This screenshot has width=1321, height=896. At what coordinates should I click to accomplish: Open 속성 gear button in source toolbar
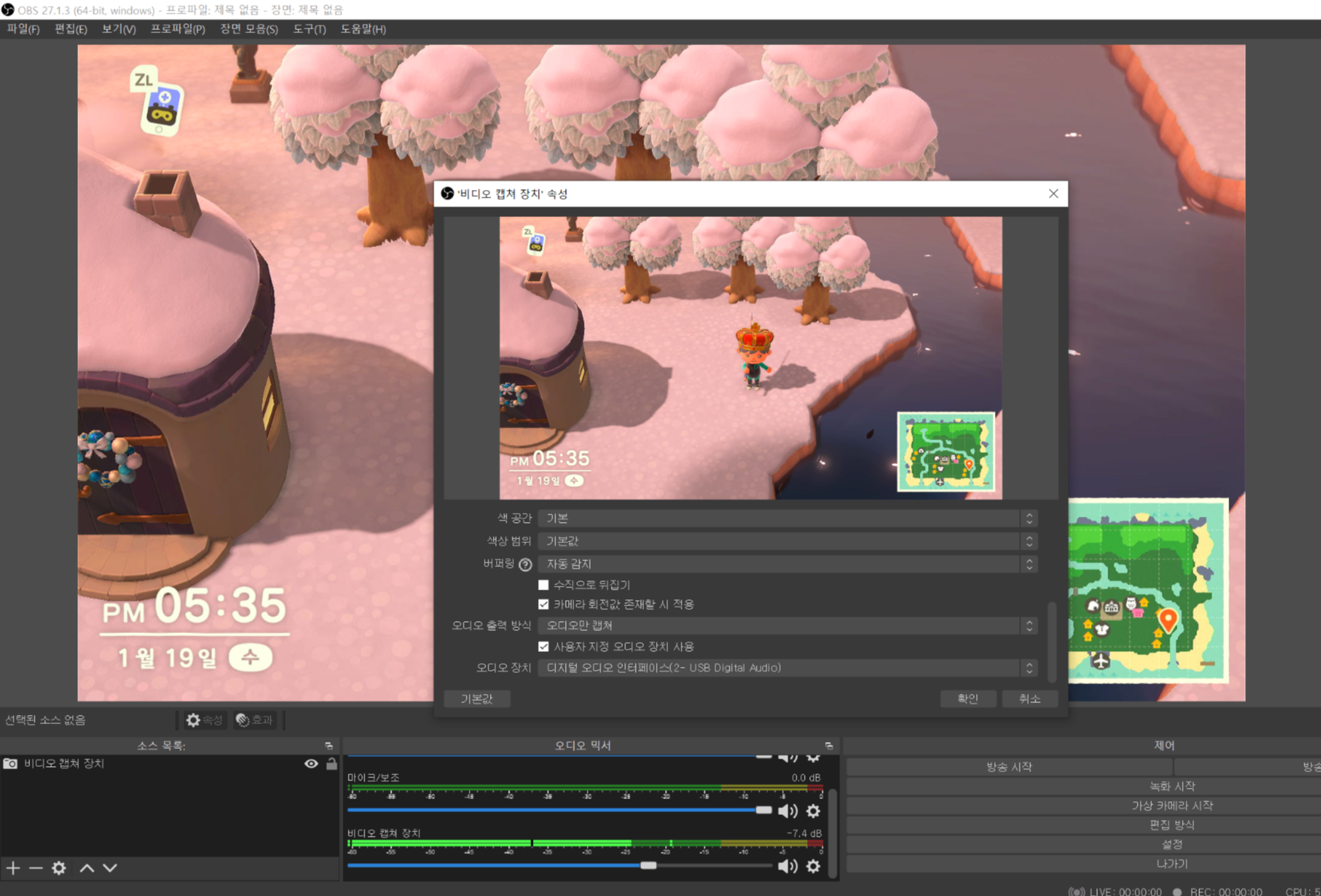click(204, 720)
